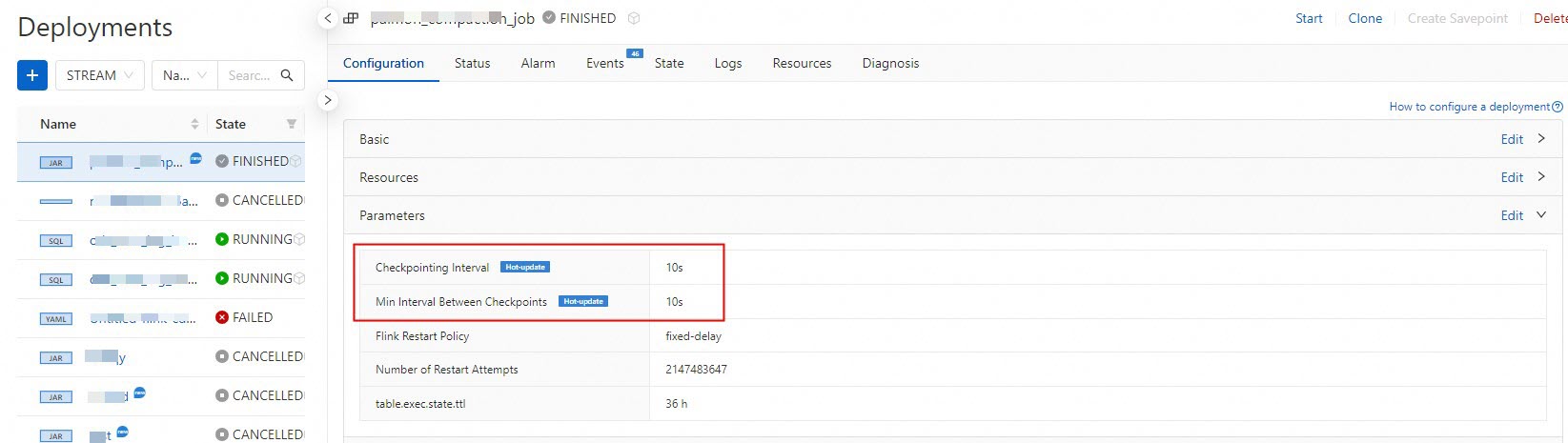Click the red FAILED status icon
This screenshot has height=443, width=1568.
click(x=222, y=317)
